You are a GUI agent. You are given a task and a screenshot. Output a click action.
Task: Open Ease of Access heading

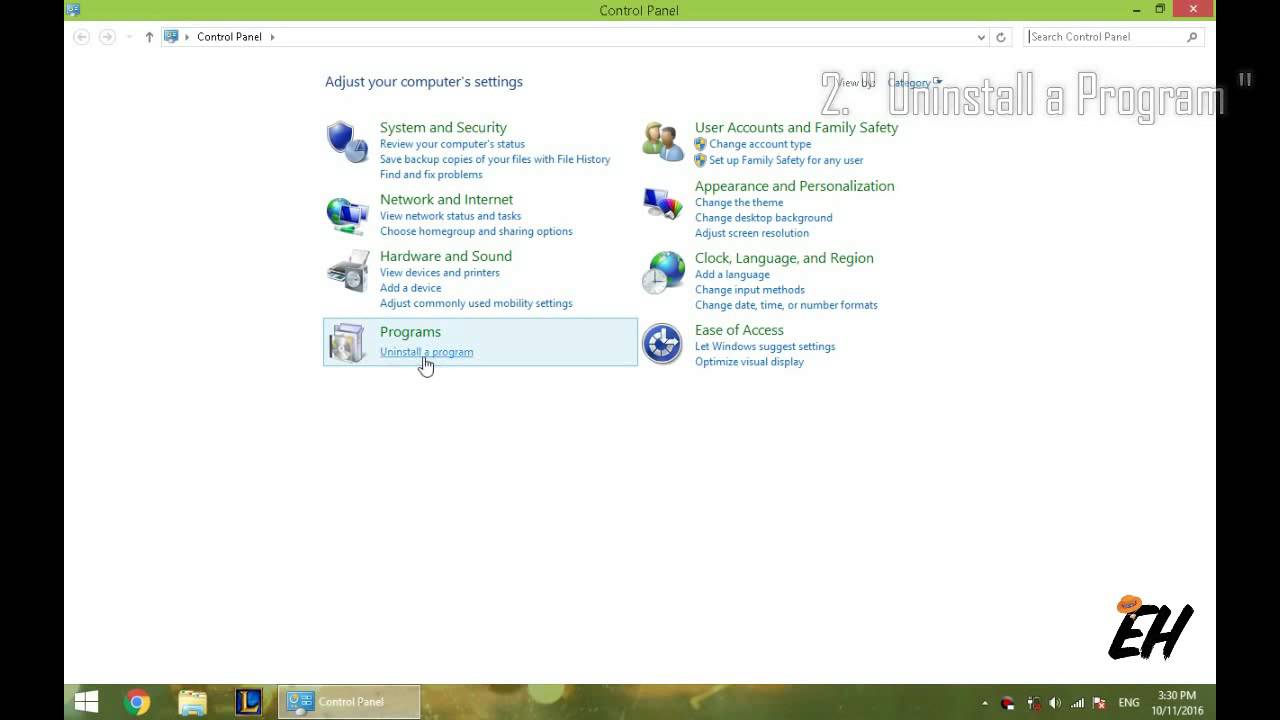(x=739, y=330)
